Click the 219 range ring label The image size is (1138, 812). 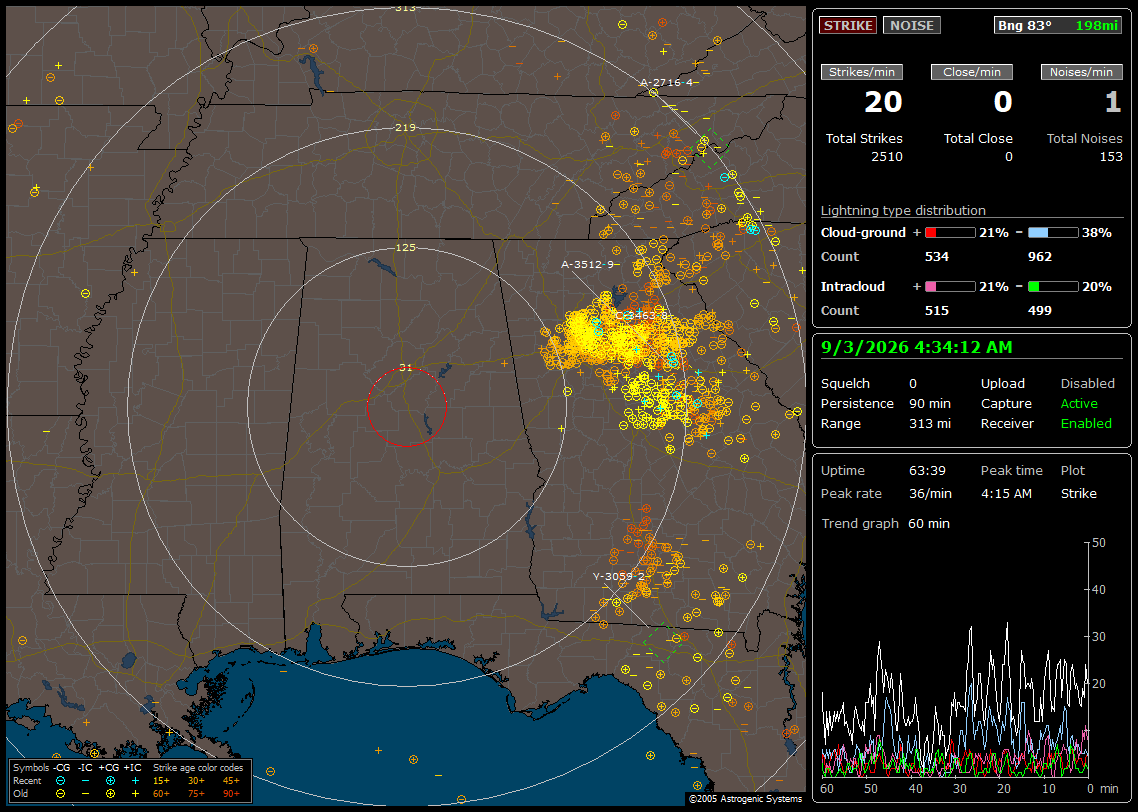[406, 128]
